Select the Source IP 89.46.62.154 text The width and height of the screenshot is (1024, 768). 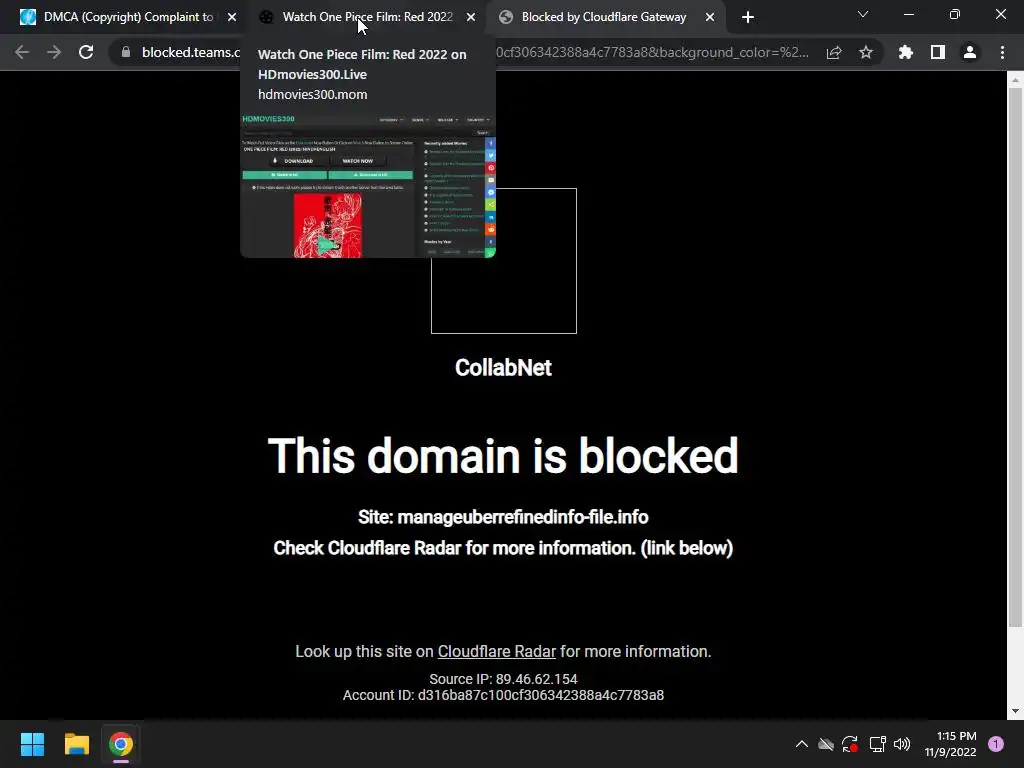pos(503,679)
